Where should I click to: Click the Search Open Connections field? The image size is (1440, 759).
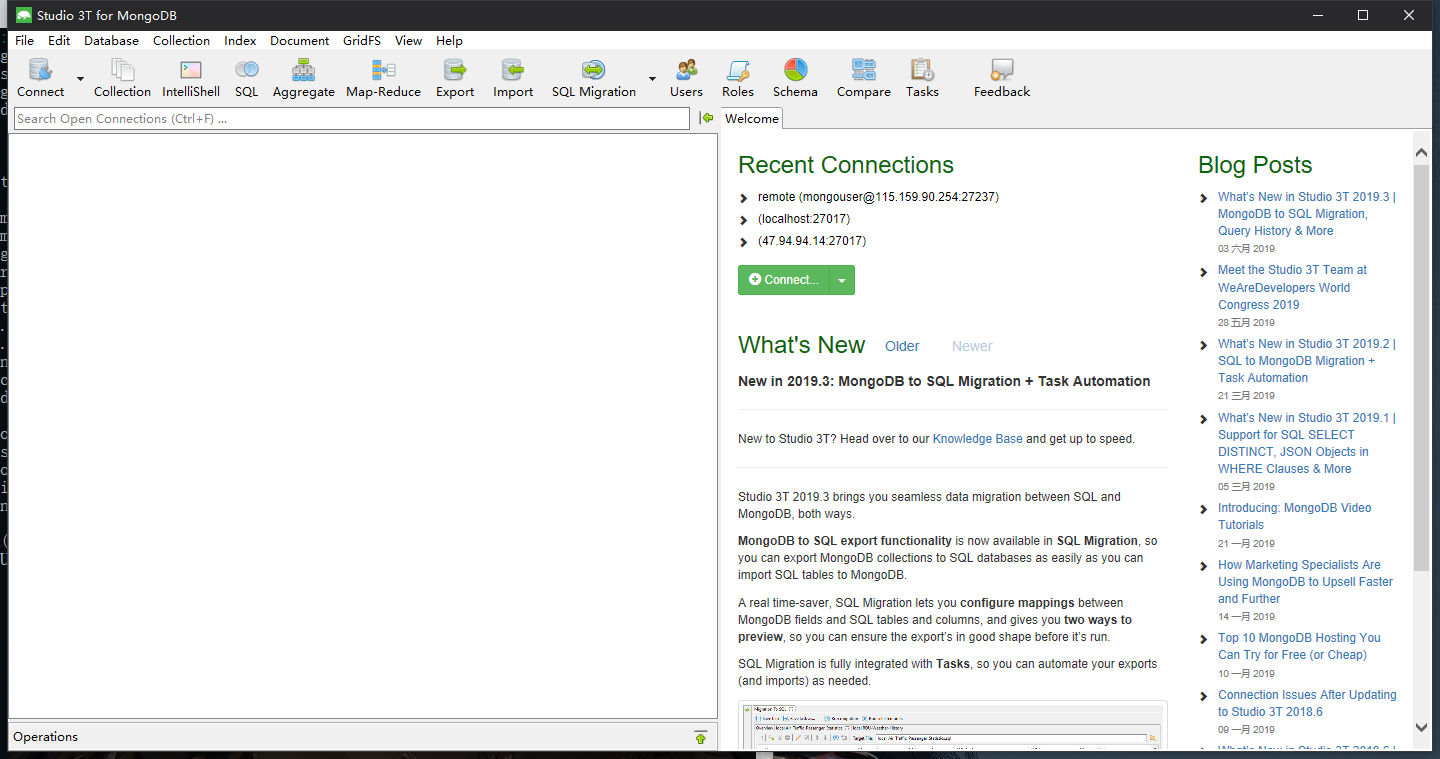coord(351,119)
